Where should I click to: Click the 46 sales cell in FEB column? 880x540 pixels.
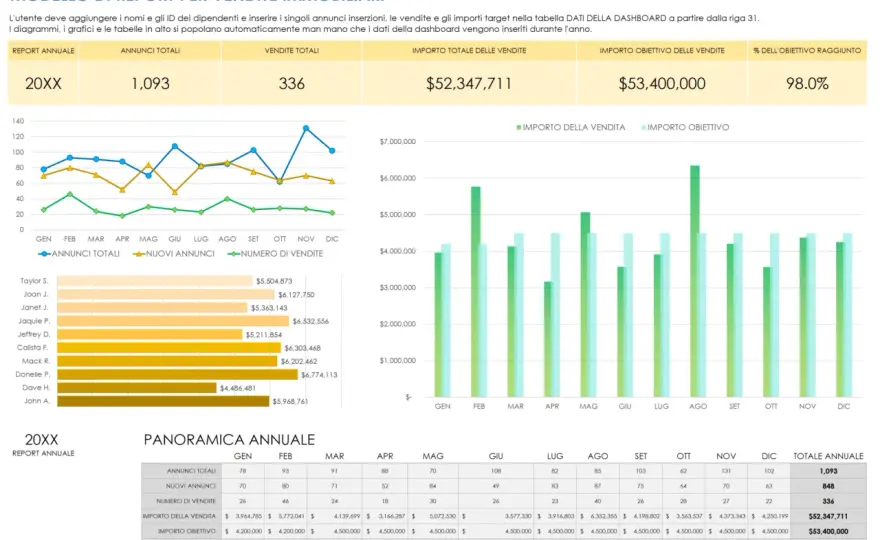pos(285,501)
